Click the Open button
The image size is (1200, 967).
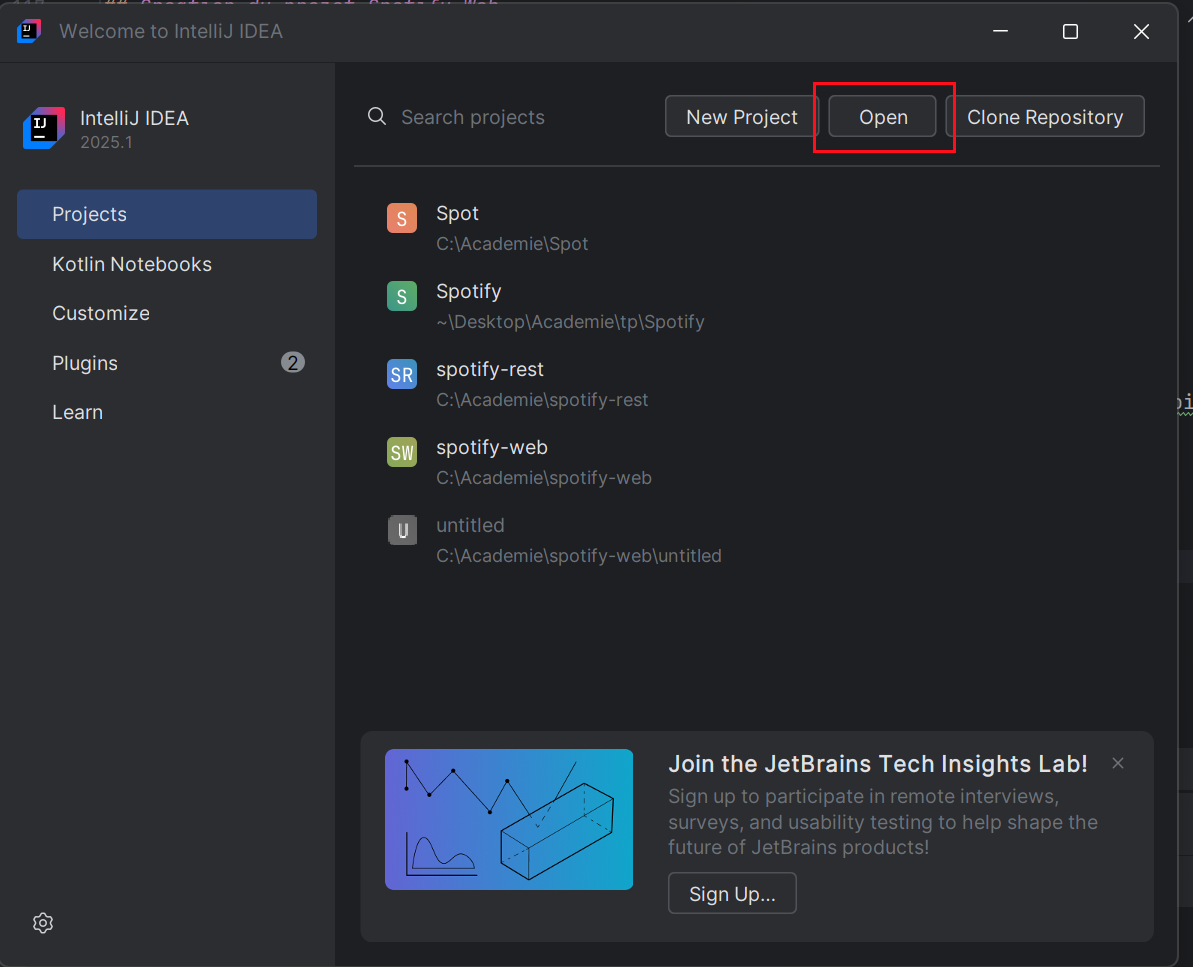pyautogui.click(x=883, y=117)
